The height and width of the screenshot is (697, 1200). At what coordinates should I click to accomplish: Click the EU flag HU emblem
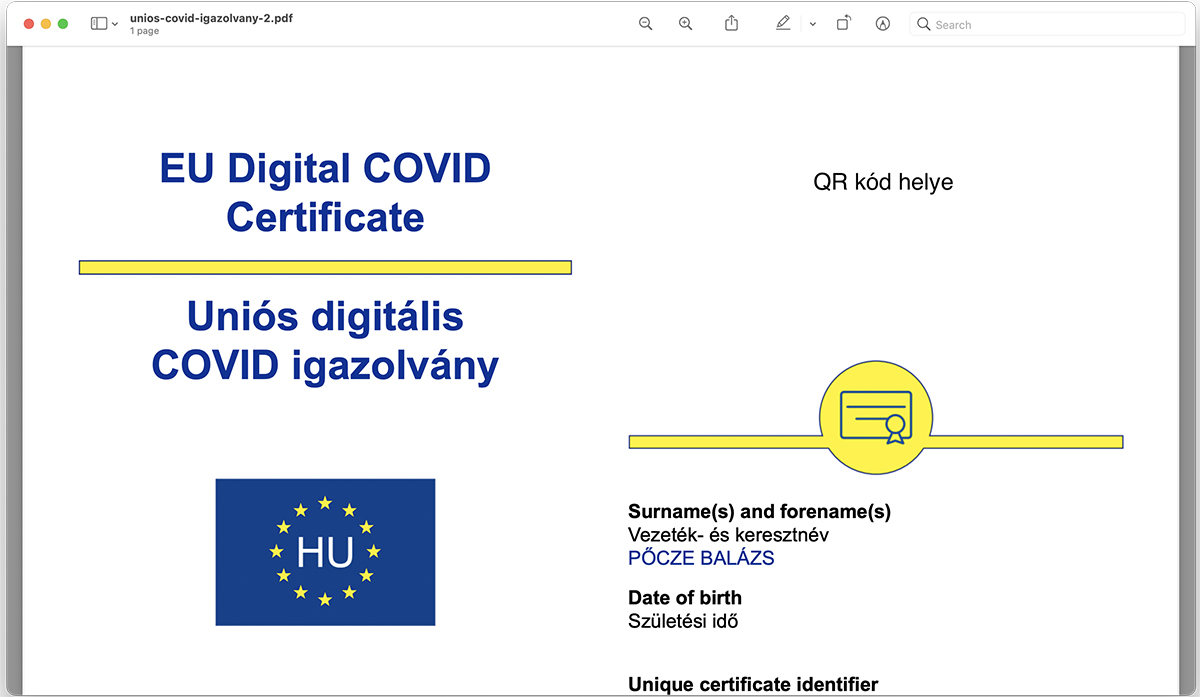(x=325, y=552)
